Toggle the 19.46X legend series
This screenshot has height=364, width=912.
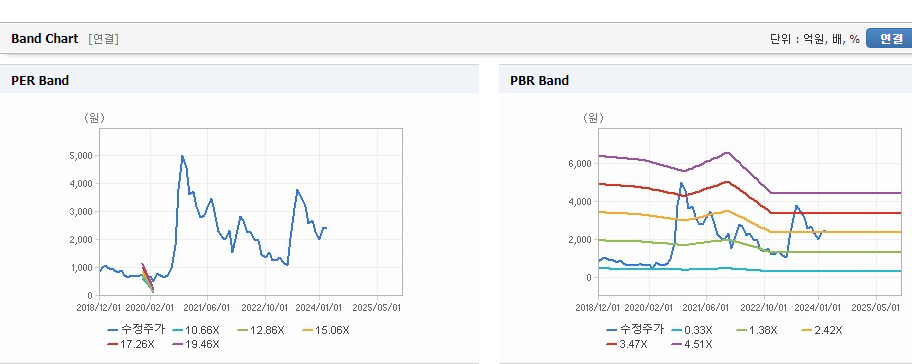(195, 344)
